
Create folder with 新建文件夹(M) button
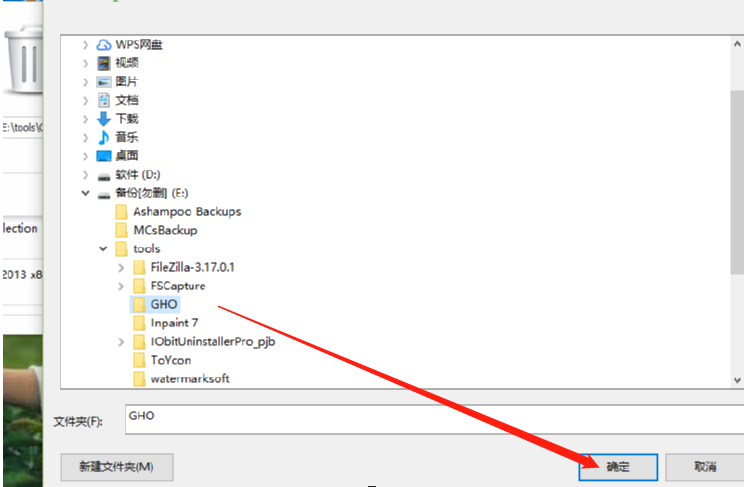coord(117,467)
